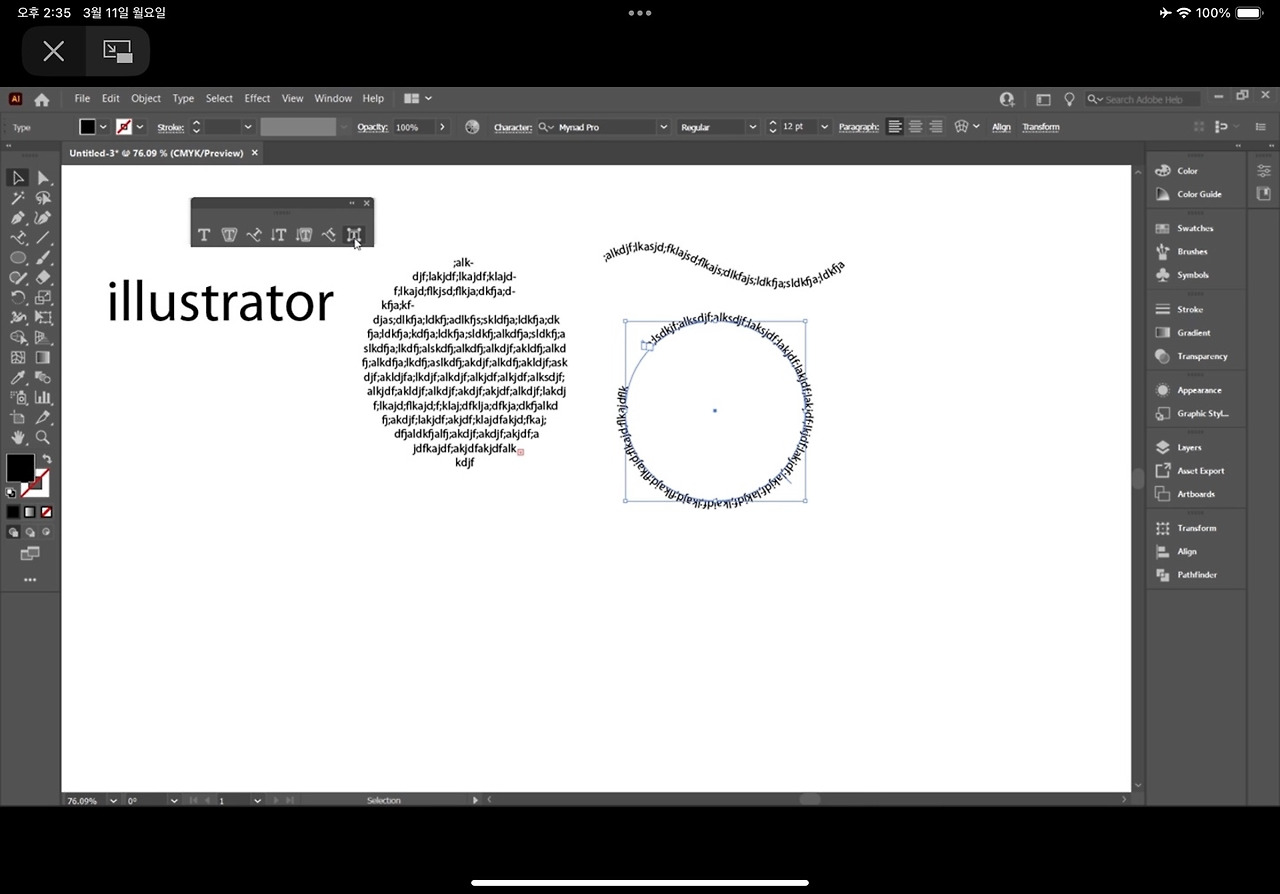Switch to Untitled-3 document tab
Screen dimensions: 1280x894
click(156, 153)
